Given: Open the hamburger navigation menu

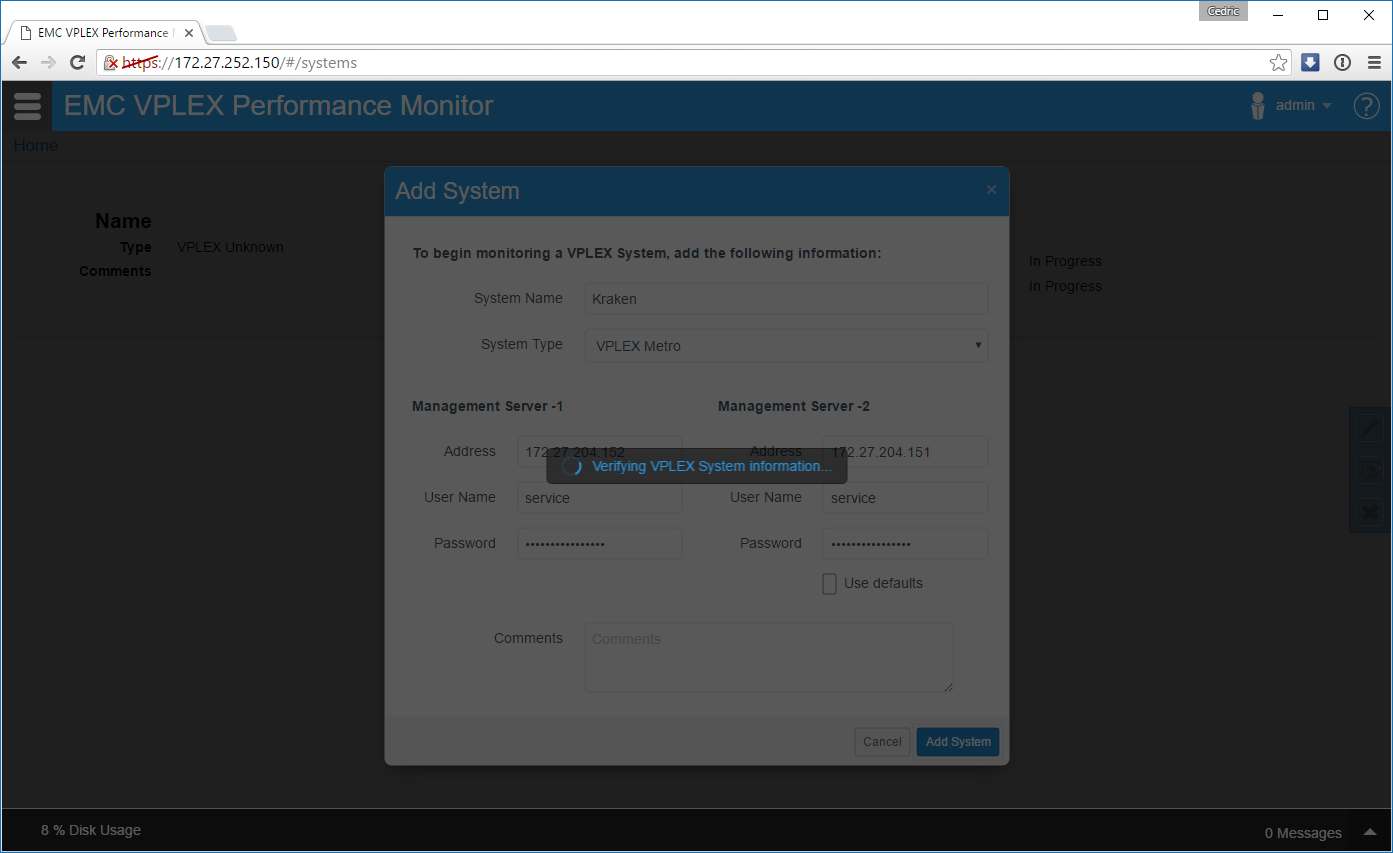Looking at the screenshot, I should pos(27,106).
